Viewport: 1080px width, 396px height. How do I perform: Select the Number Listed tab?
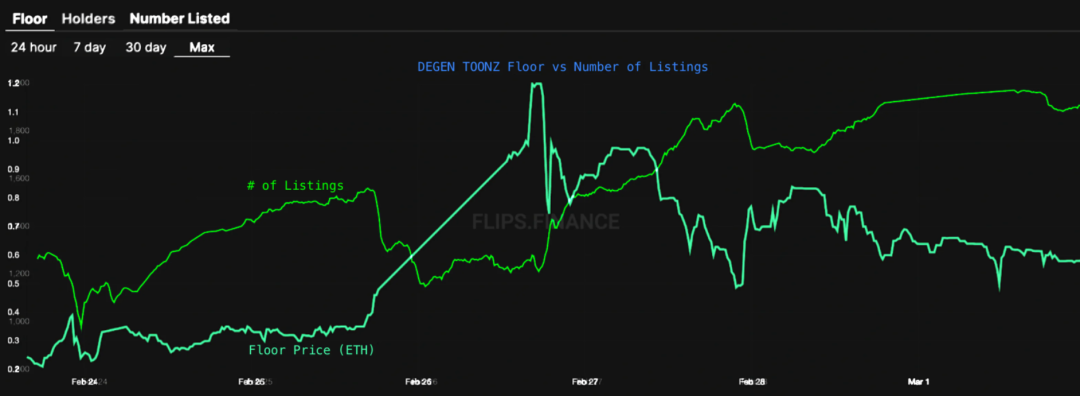[180, 19]
